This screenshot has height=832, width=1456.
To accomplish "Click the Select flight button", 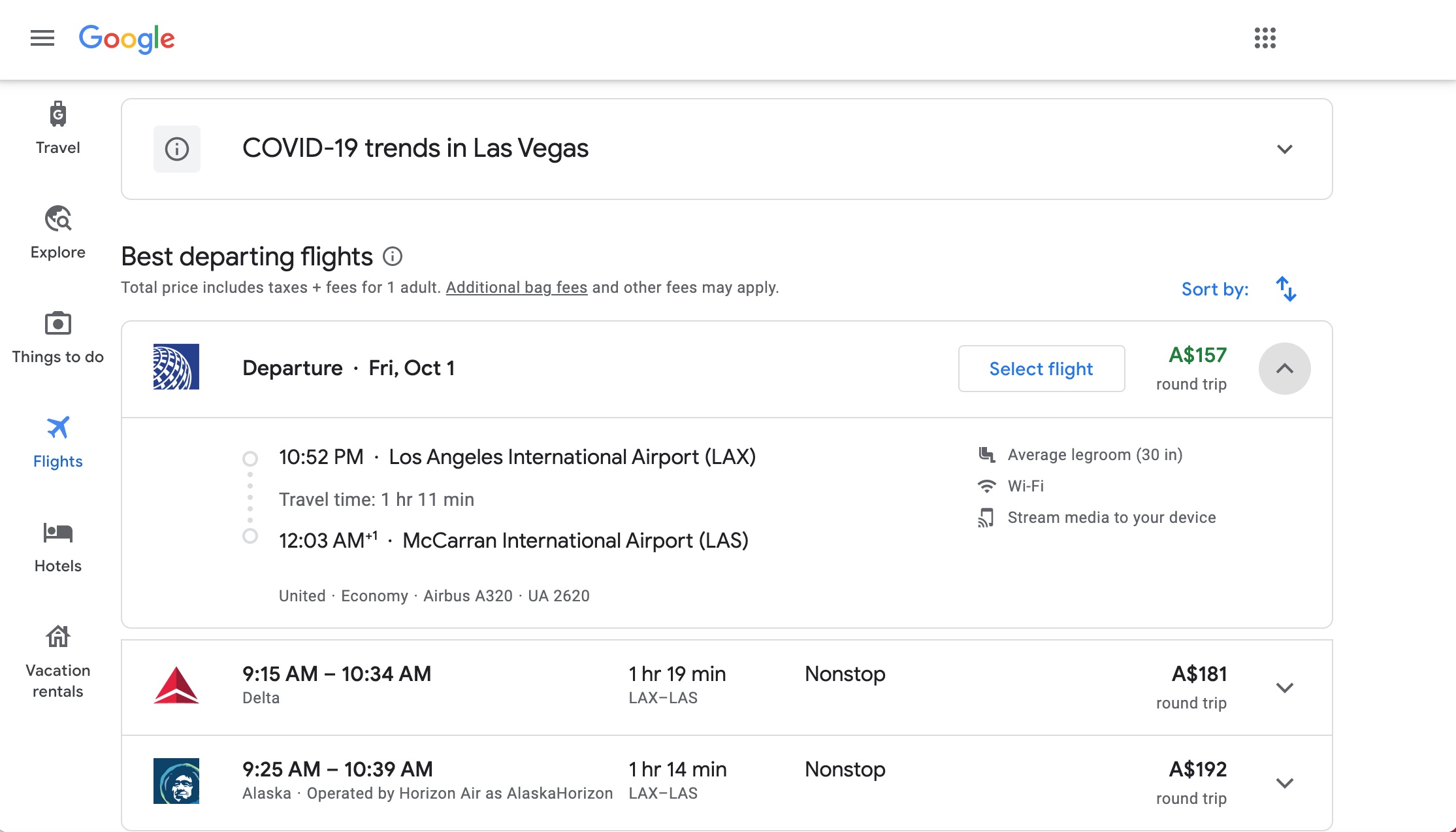I will pos(1041,368).
